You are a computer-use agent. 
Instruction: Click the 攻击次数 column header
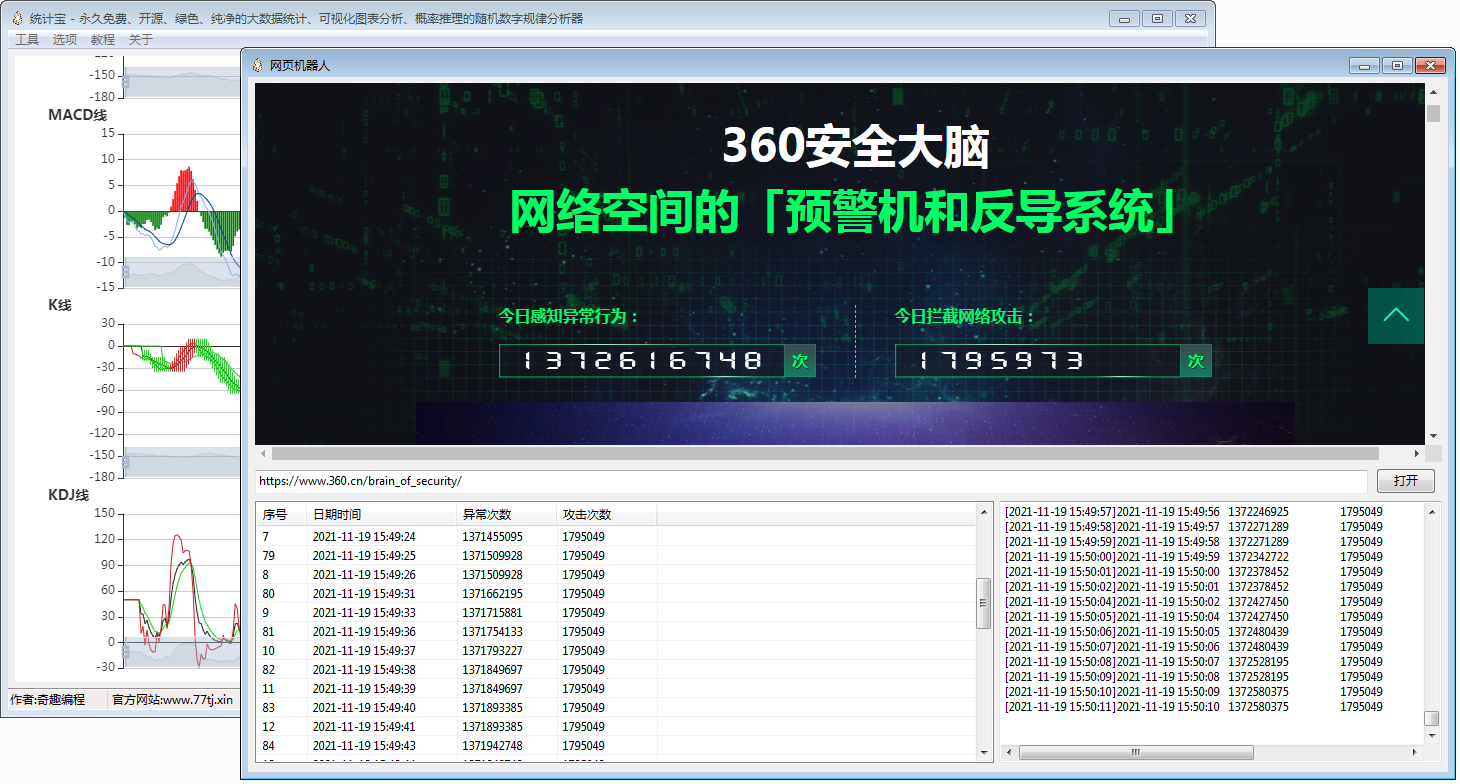[x=606, y=515]
